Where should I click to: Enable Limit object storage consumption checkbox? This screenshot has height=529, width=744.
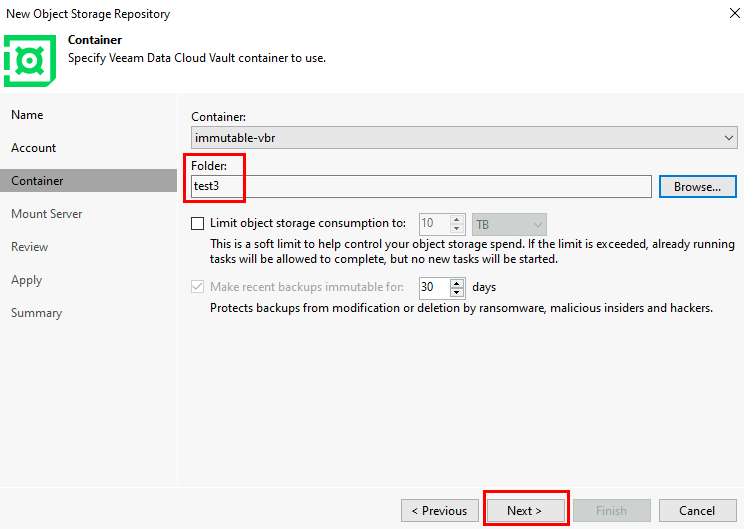pyautogui.click(x=197, y=223)
